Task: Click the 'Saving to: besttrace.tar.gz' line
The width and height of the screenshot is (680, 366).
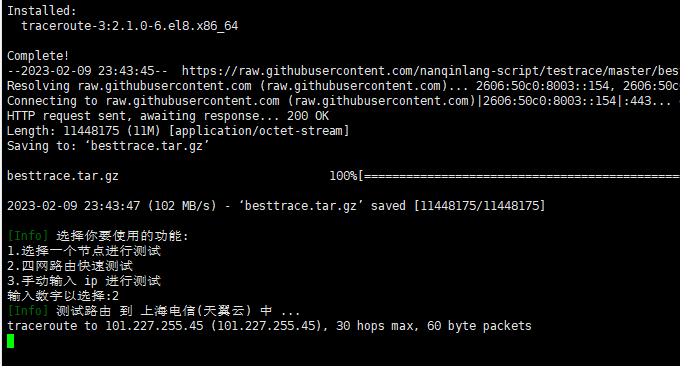Action: tap(108, 146)
